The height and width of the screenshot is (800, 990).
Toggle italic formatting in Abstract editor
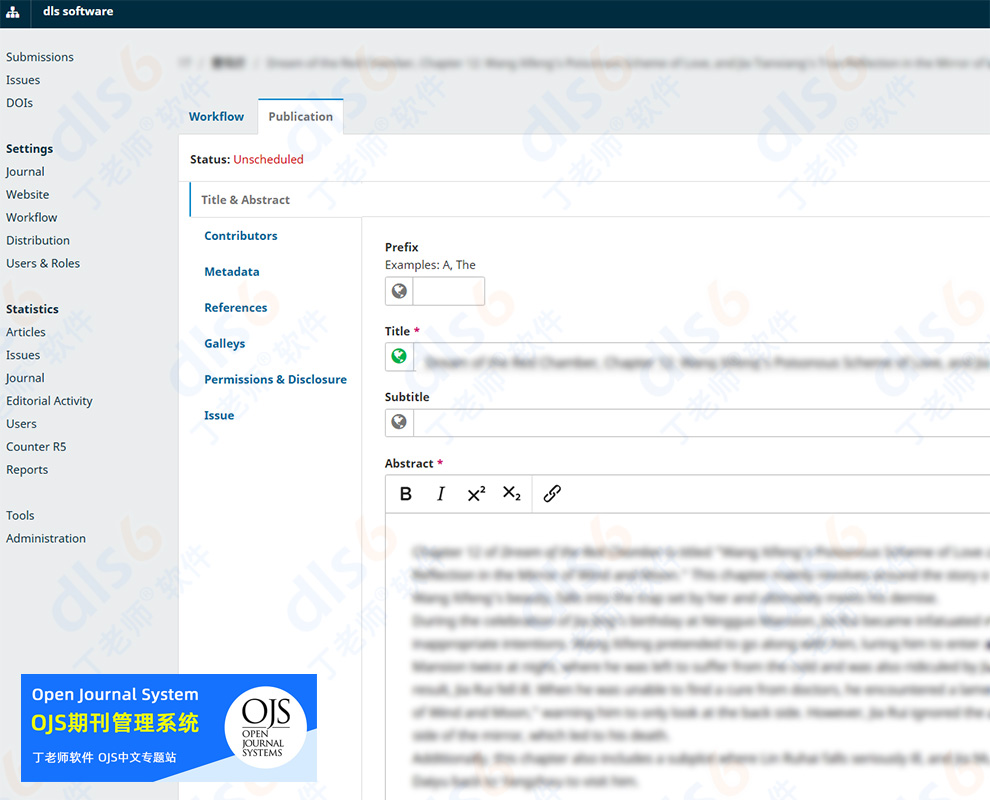coord(440,494)
